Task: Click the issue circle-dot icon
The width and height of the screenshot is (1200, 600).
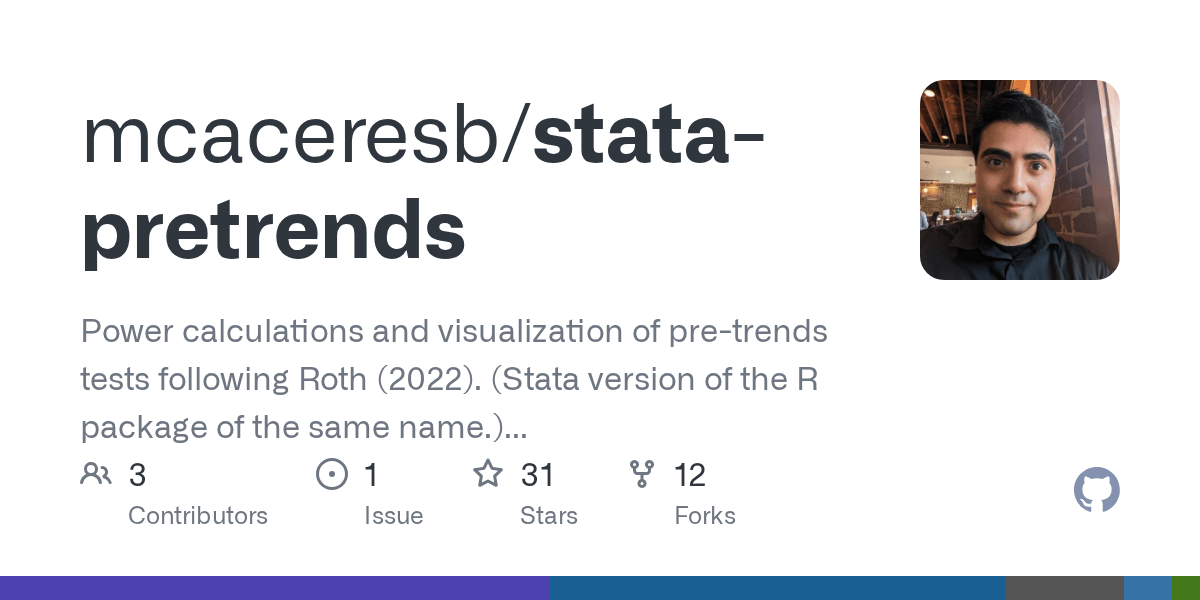Action: point(331,474)
